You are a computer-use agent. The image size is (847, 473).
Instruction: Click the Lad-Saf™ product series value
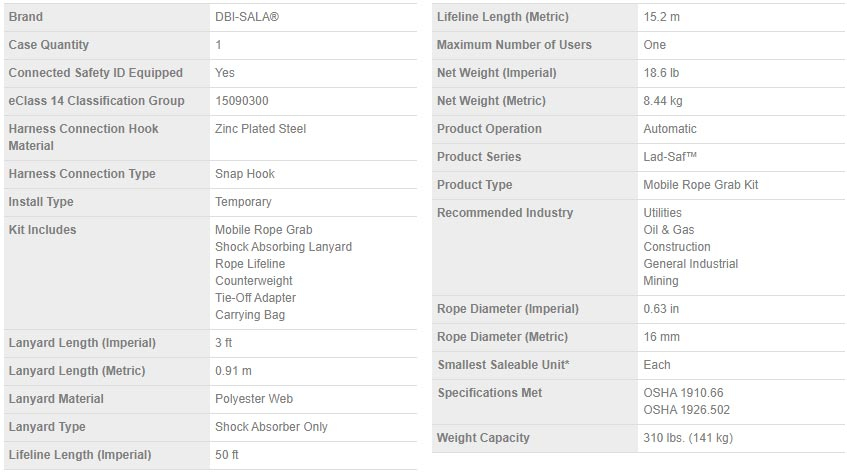tap(669, 157)
